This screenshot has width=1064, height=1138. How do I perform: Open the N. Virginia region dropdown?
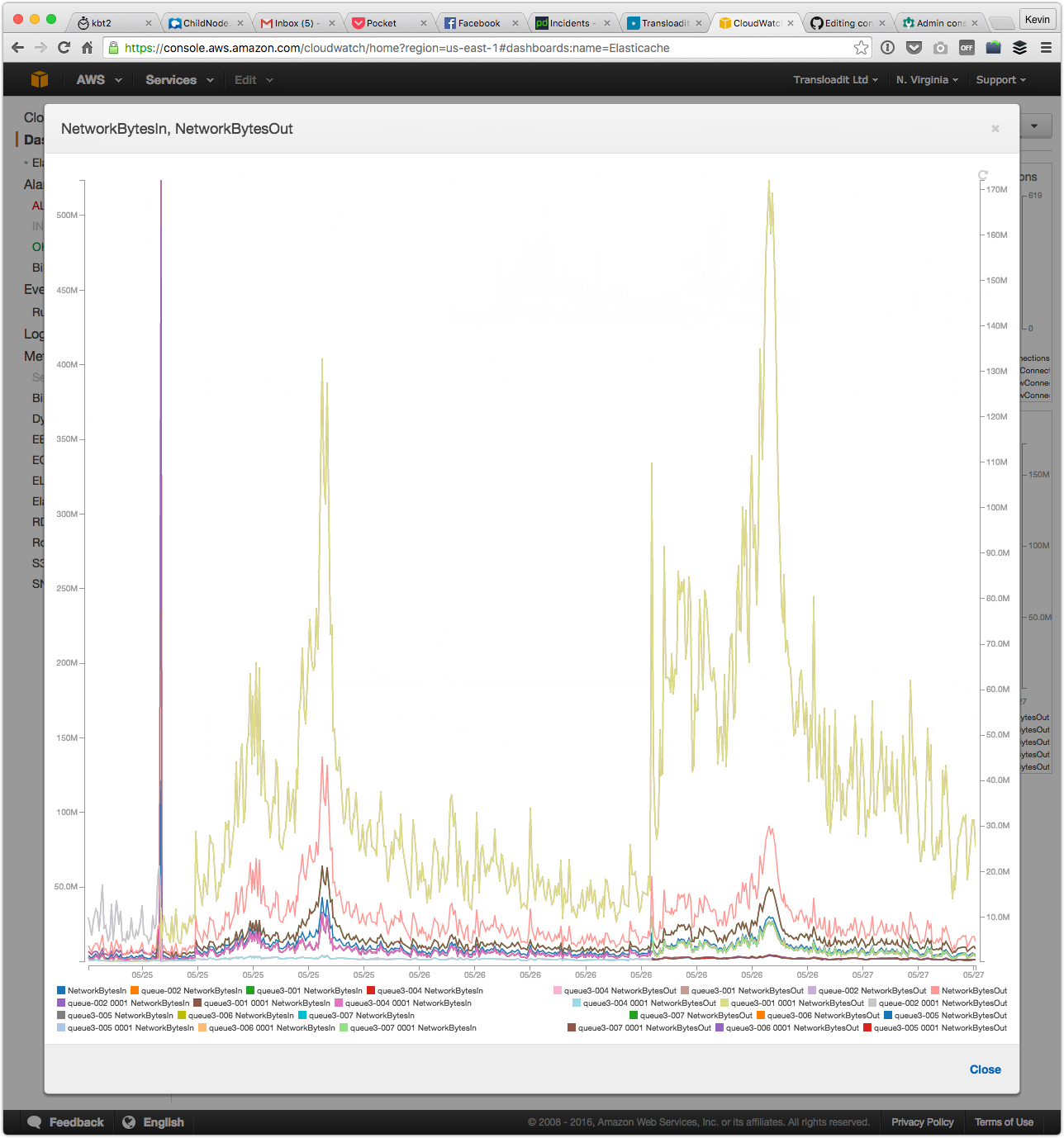927,80
